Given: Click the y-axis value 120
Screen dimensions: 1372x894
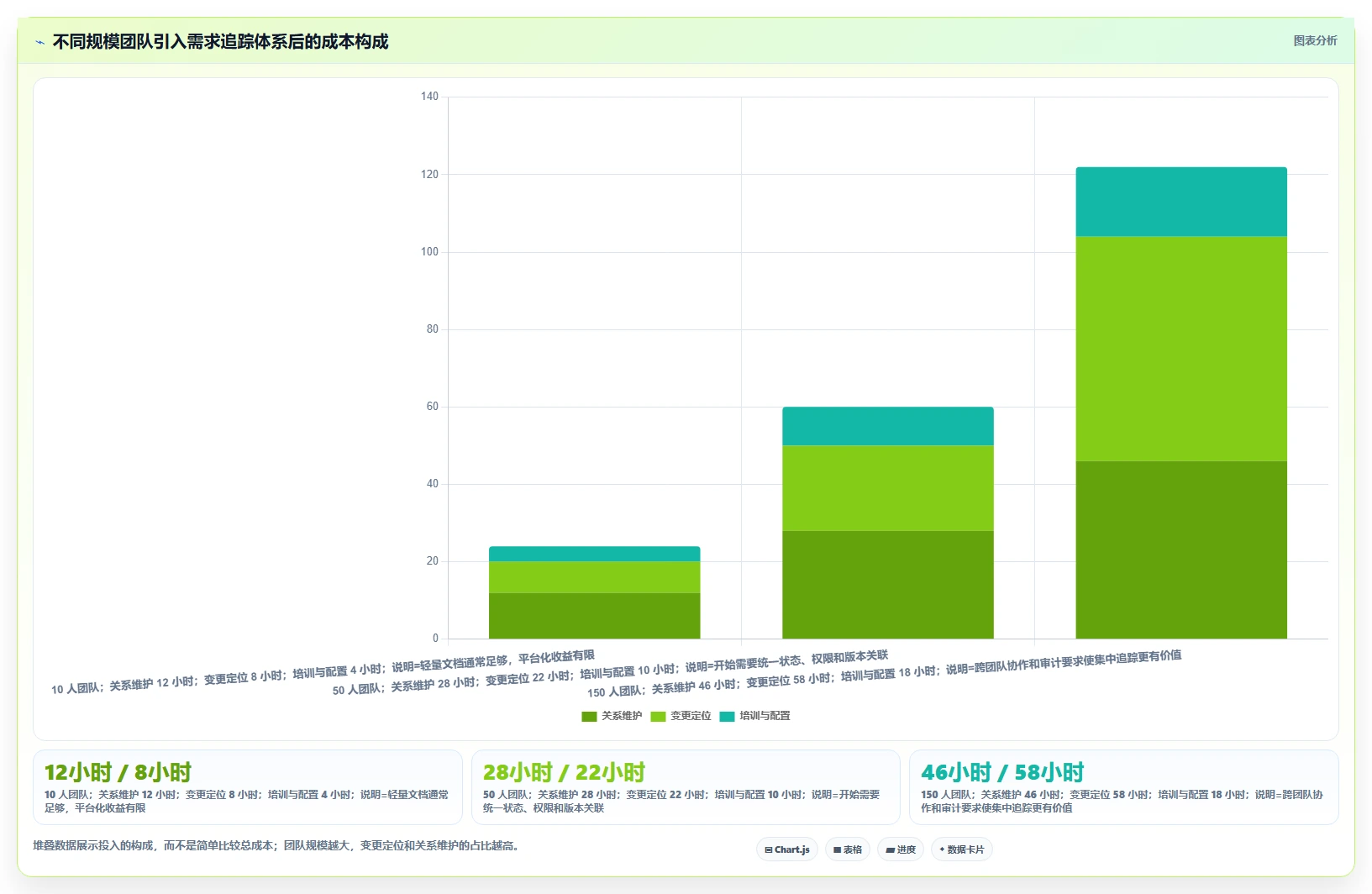Looking at the screenshot, I should (429, 174).
